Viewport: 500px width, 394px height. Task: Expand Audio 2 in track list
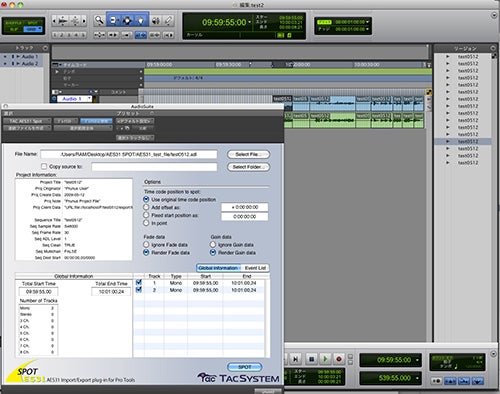[x=18, y=63]
